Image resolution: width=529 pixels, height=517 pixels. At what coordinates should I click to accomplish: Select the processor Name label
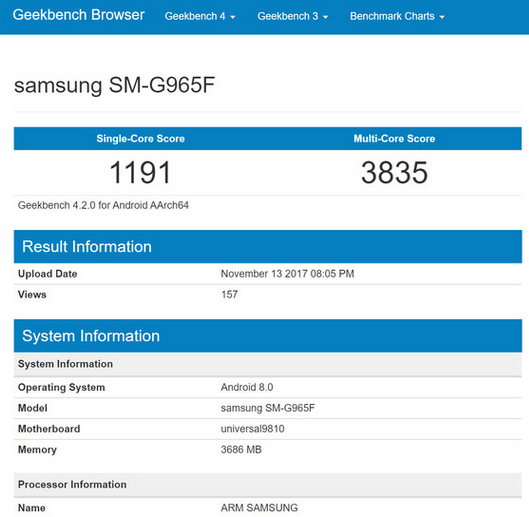point(32,508)
